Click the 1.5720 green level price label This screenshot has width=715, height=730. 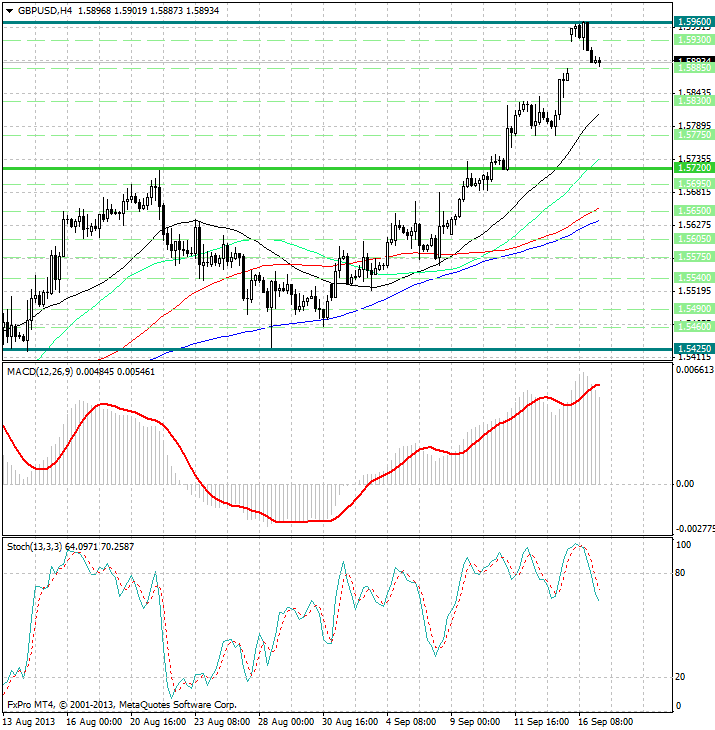click(x=693, y=168)
